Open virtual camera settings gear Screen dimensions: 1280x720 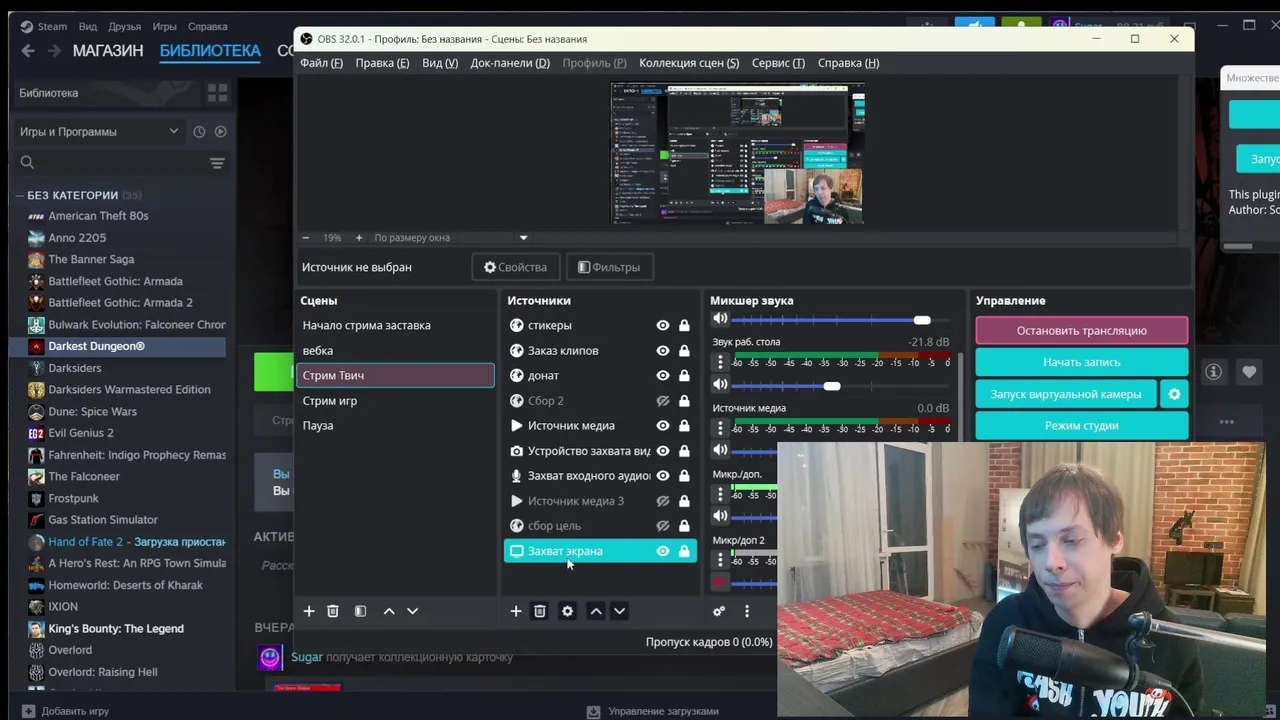pyautogui.click(x=1174, y=394)
